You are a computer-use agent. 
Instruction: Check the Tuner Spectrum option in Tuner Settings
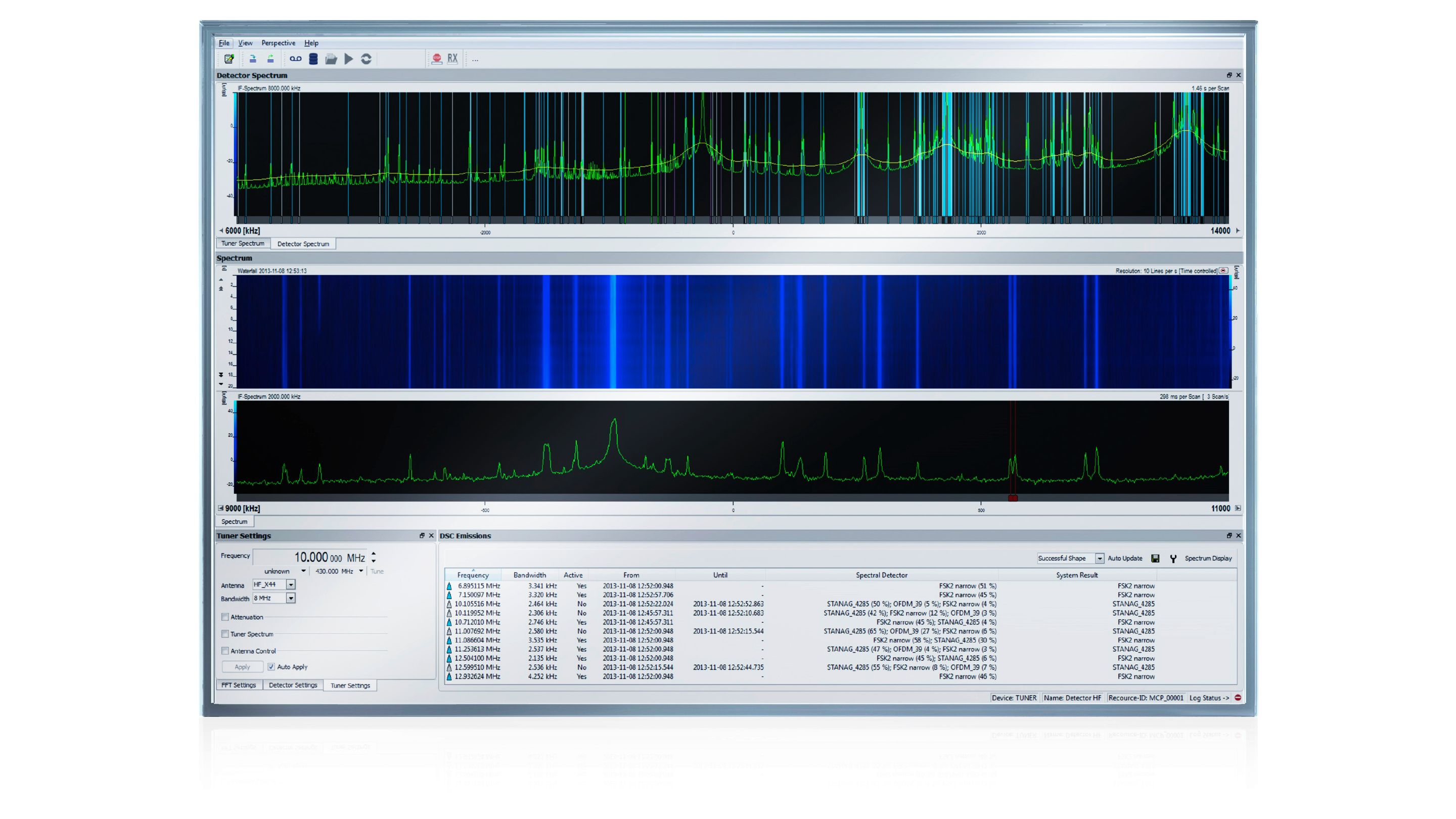point(225,634)
